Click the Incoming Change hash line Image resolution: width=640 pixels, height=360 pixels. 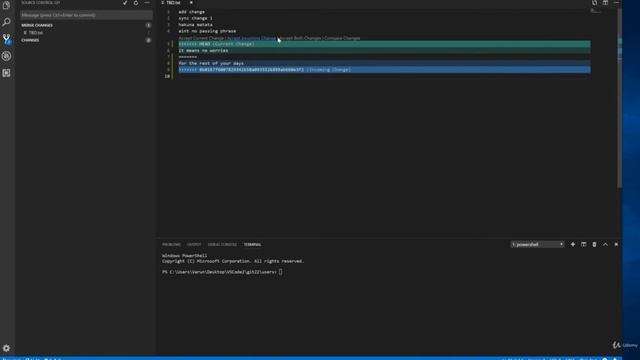click(384, 70)
